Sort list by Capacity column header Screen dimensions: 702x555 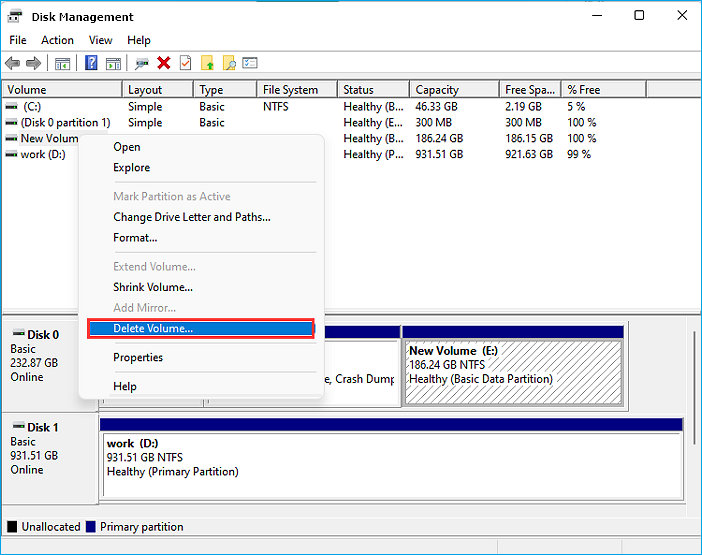(x=437, y=90)
